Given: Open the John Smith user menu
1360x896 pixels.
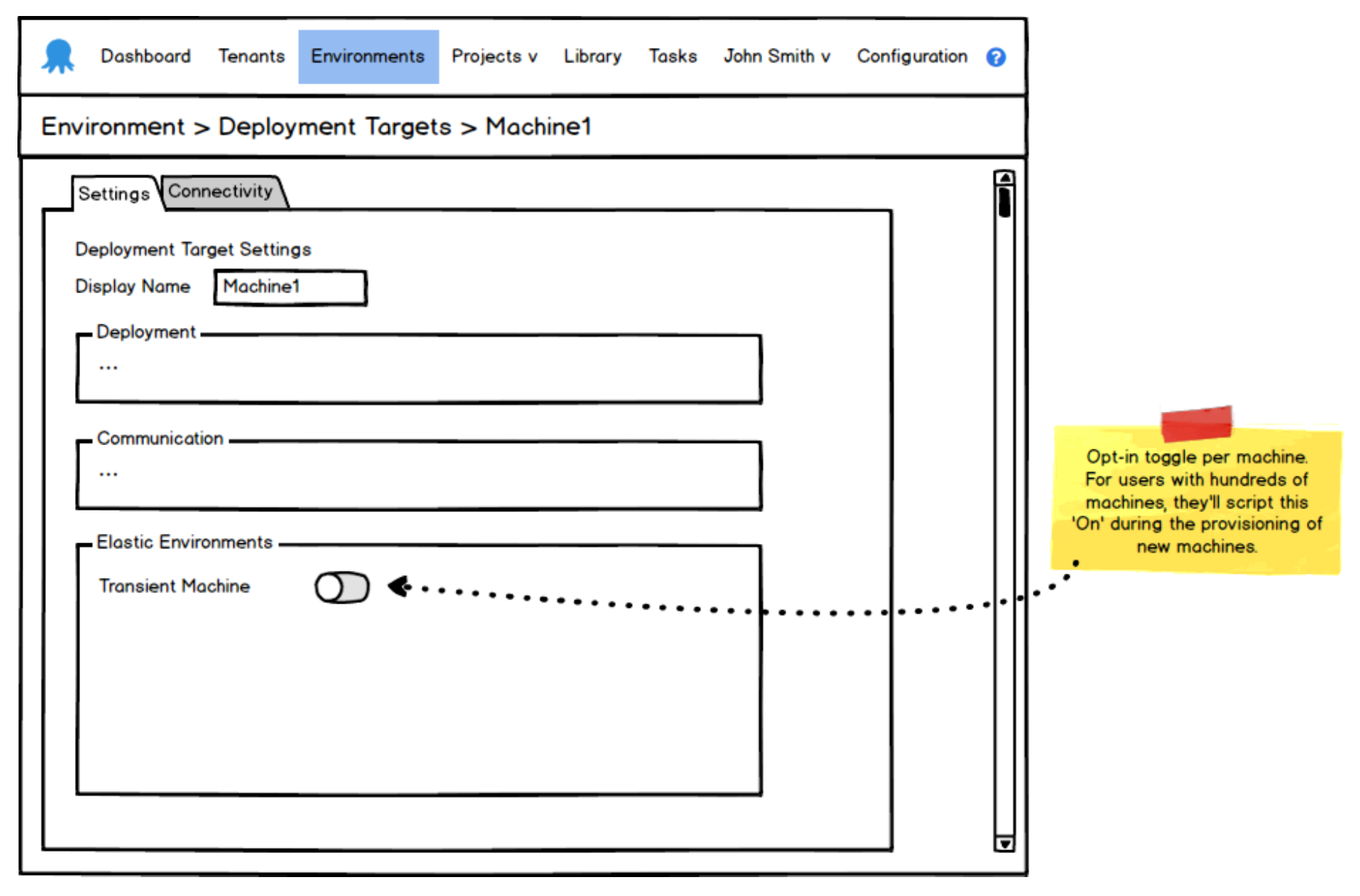Looking at the screenshot, I should tap(775, 57).
